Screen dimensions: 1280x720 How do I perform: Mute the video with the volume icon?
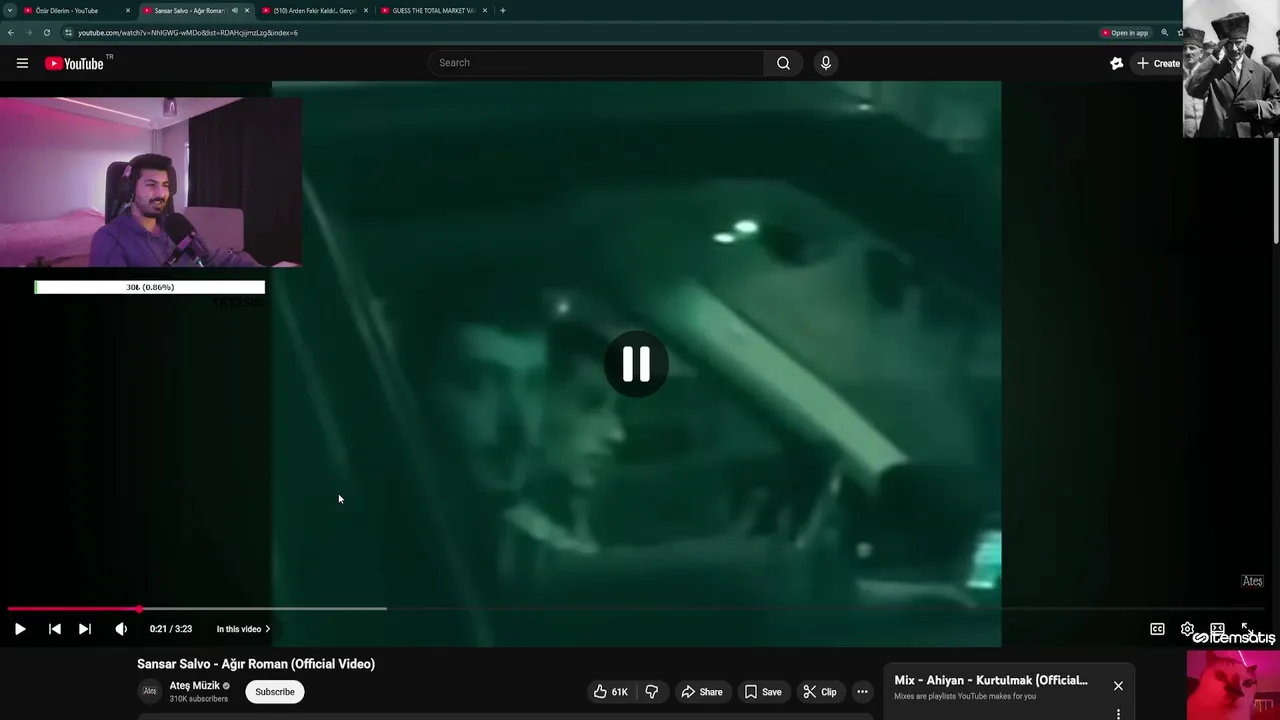121,629
